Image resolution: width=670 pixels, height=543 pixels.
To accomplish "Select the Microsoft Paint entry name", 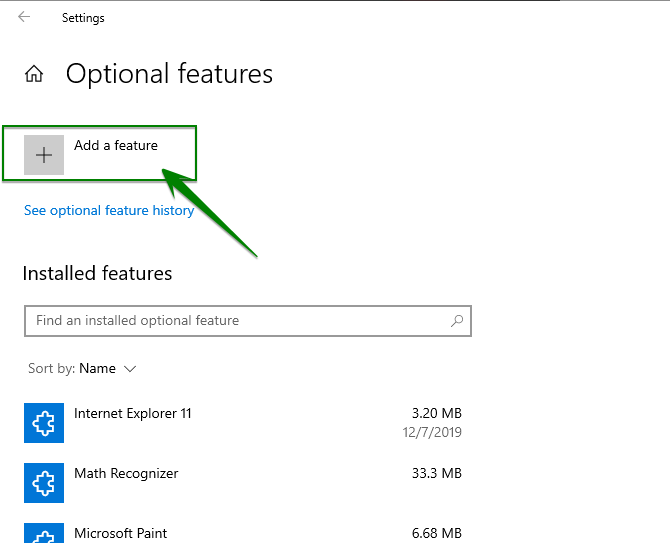I will click(120, 533).
